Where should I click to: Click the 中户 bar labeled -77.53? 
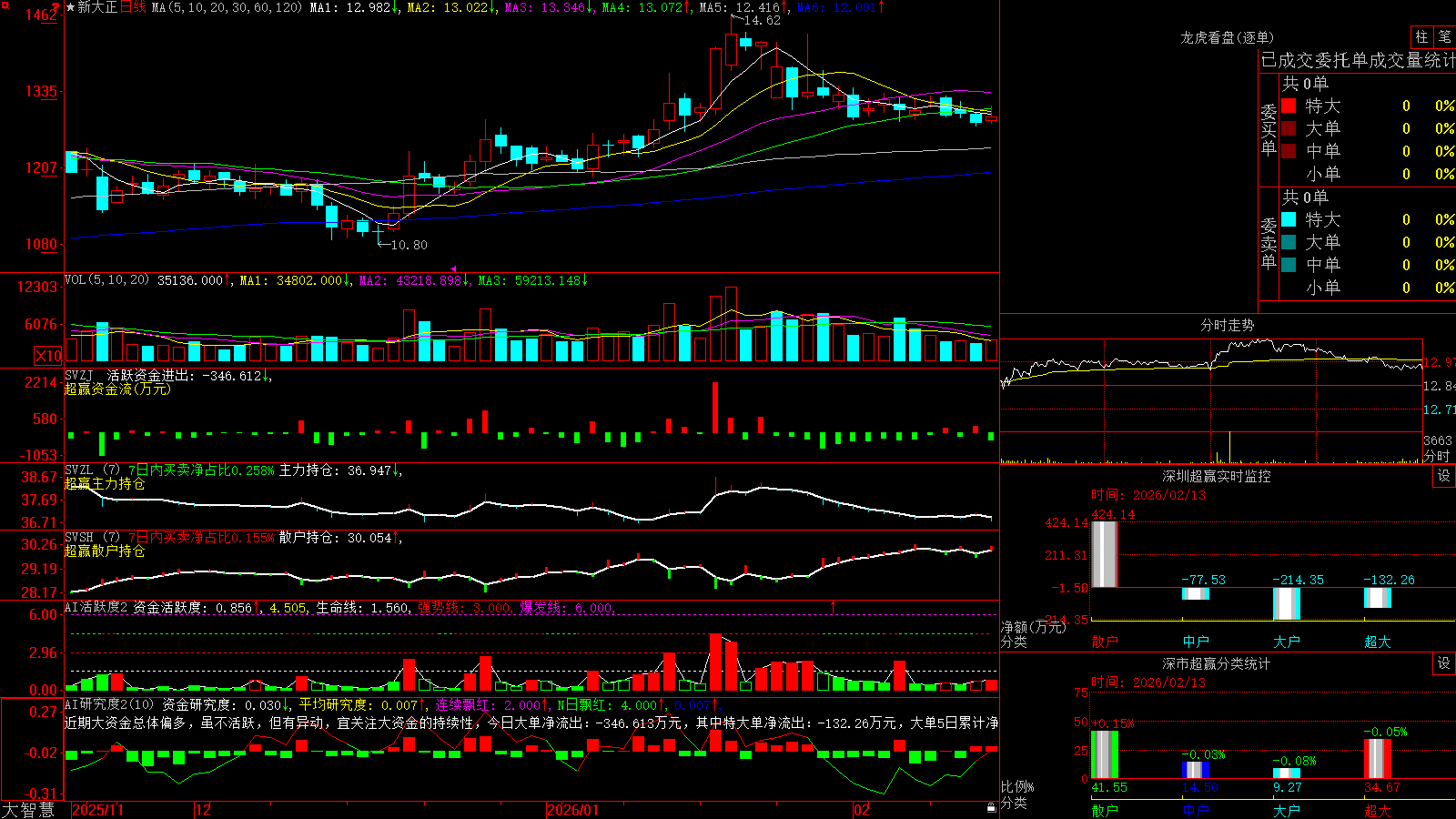pos(1196,594)
